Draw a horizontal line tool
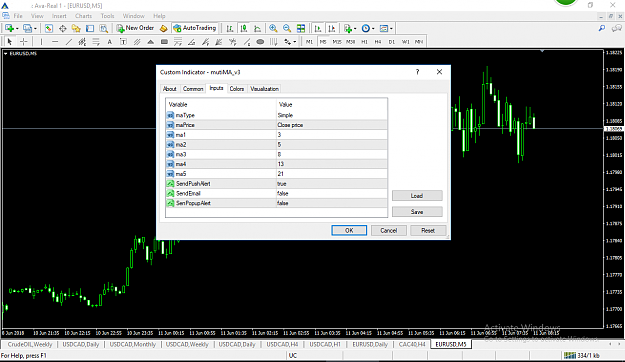This screenshot has width=625, height=362. click(55, 41)
